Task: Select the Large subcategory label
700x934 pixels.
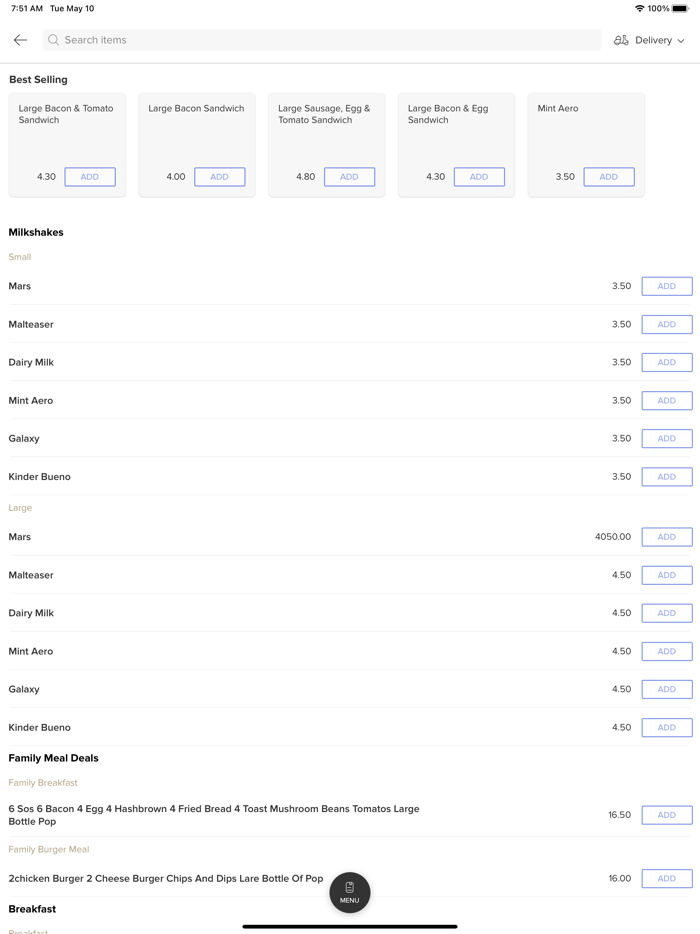Action: 20,508
